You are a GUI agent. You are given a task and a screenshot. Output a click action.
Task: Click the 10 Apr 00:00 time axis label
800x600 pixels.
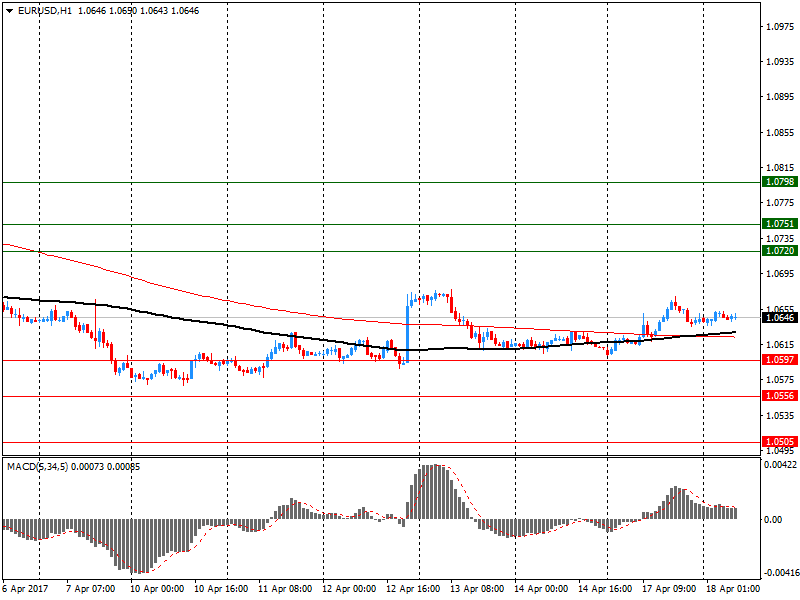tap(157, 589)
